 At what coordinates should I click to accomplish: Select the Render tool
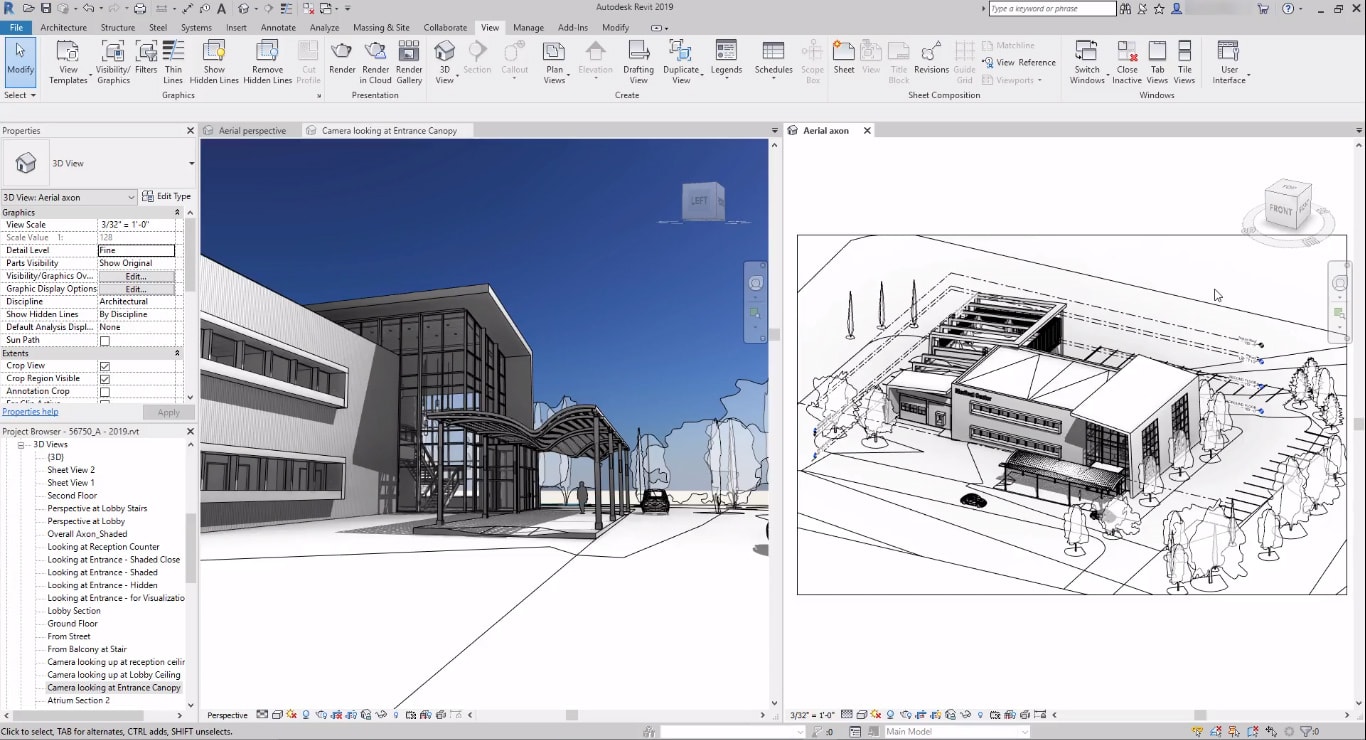(x=342, y=60)
